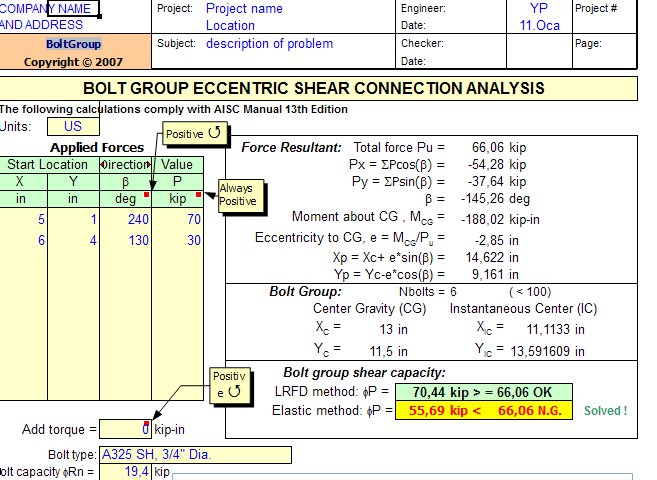657x480 pixels.
Task: Click YIC value 13,591609
Action: click(x=541, y=351)
